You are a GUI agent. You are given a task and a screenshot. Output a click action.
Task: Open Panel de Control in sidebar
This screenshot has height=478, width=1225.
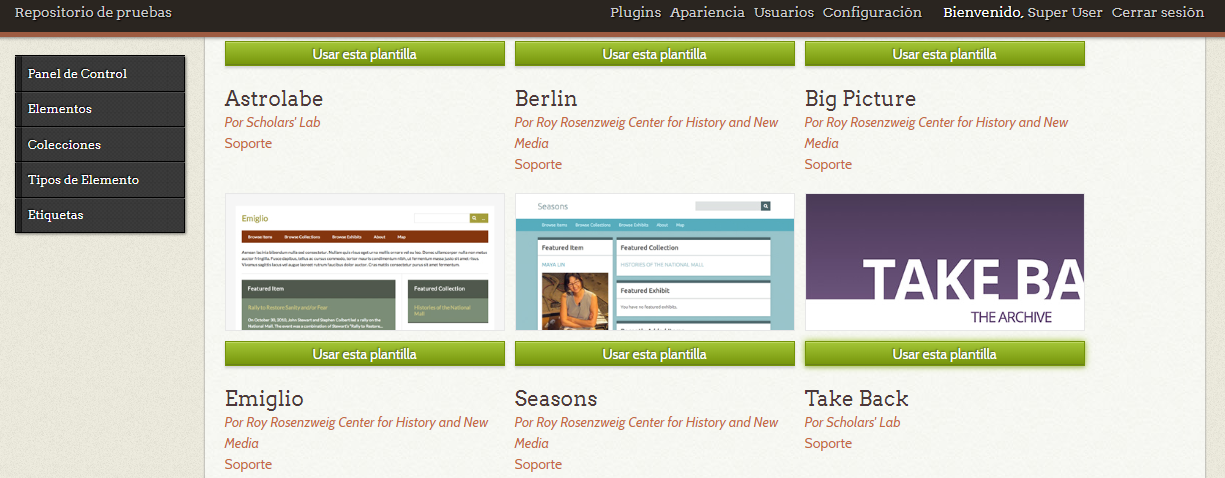100,74
